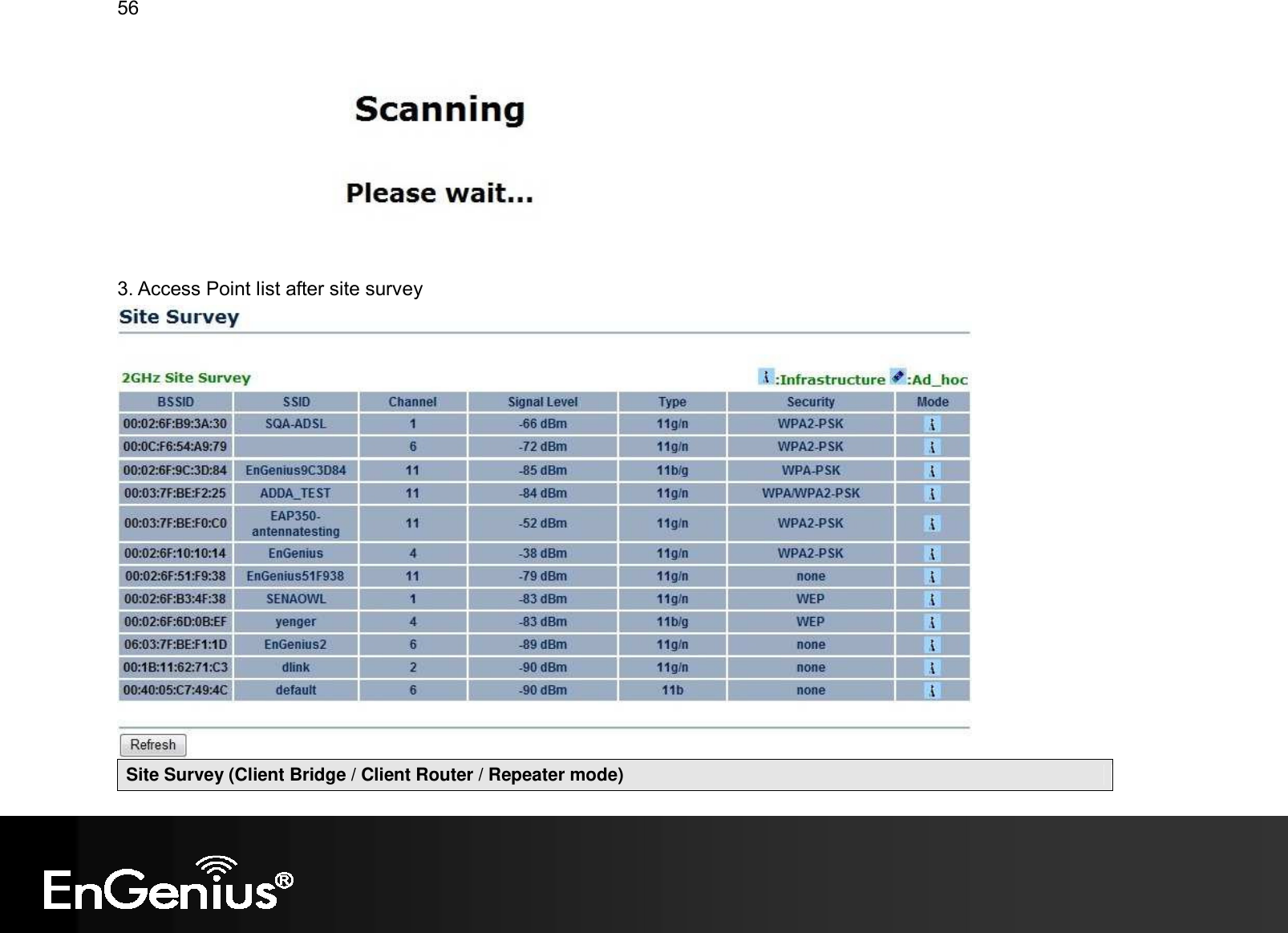Click the 11b type cell
This screenshot has height=933, width=1288.
[672, 690]
